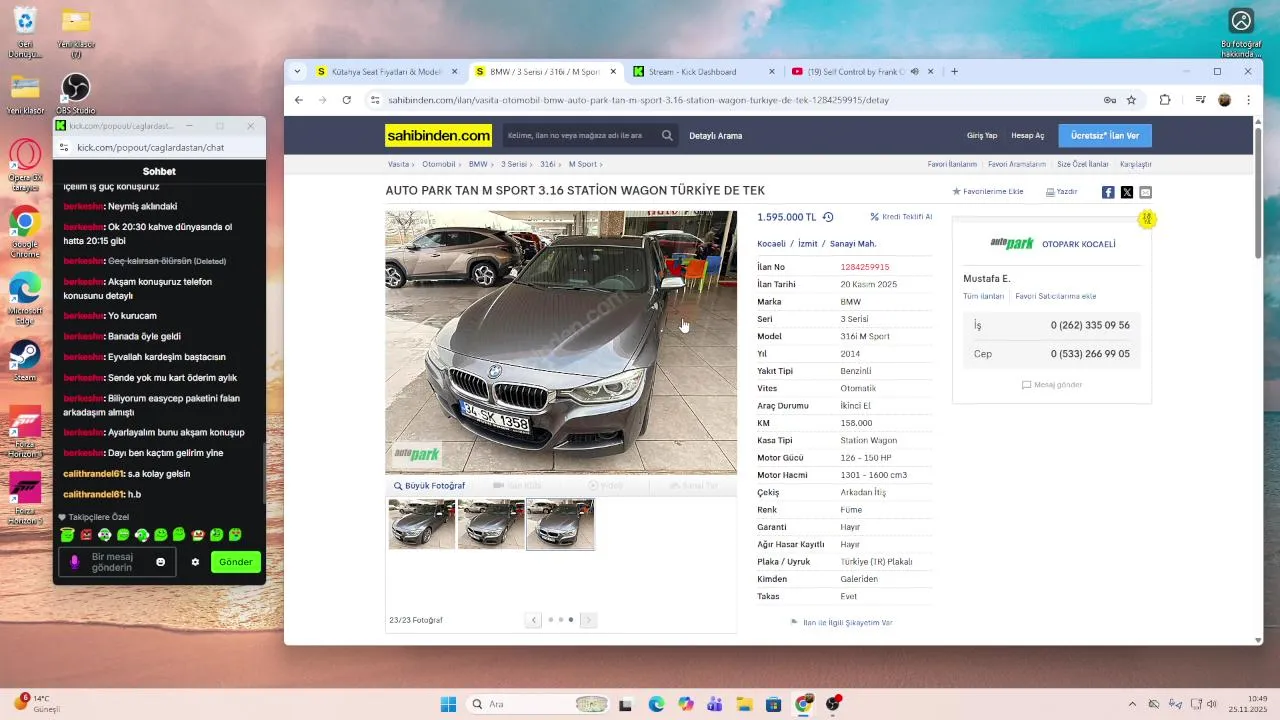Click the Windows taskbar search box
This screenshot has width=1280, height=720.
click(539, 704)
